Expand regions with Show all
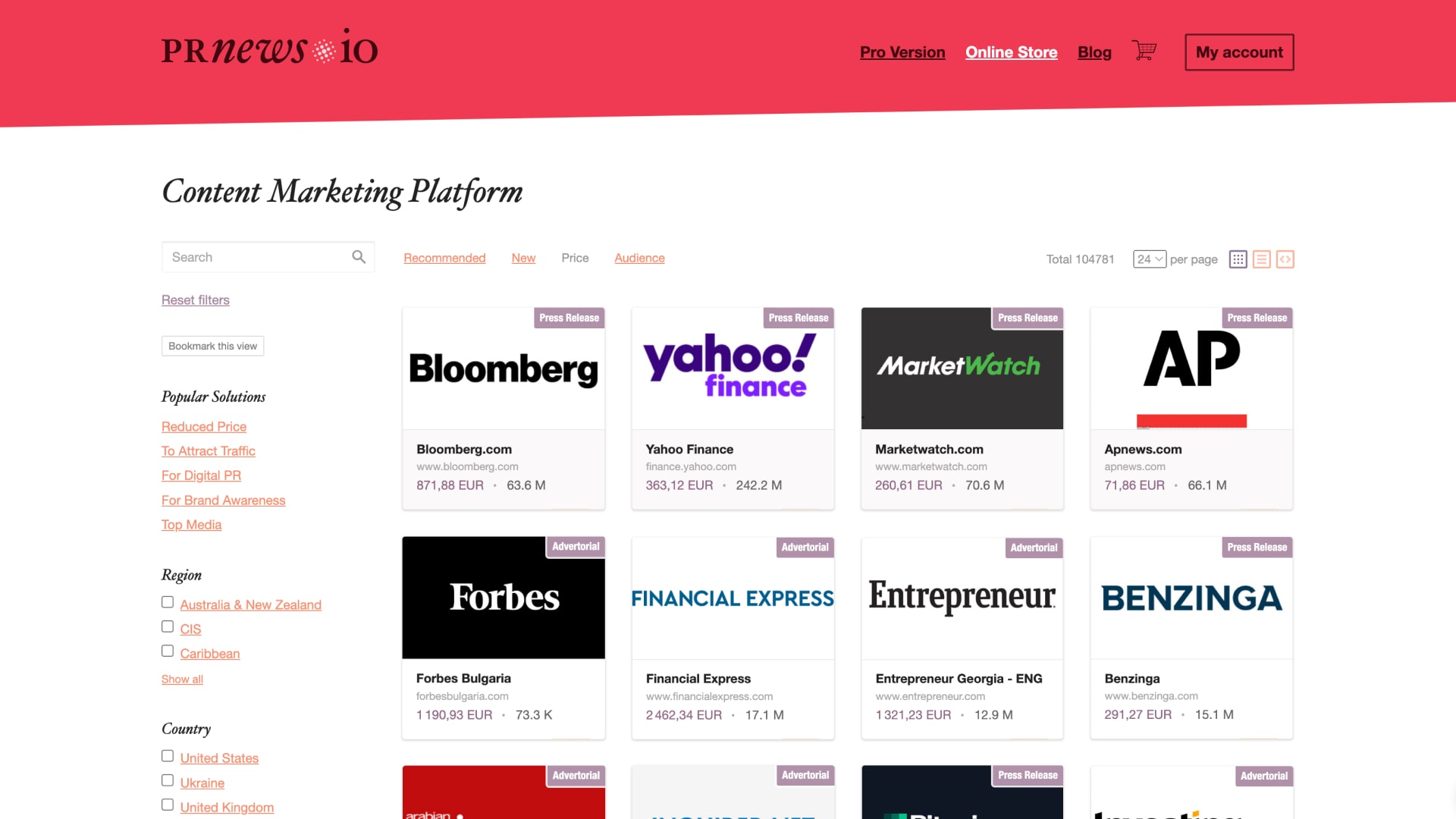 [x=182, y=679]
